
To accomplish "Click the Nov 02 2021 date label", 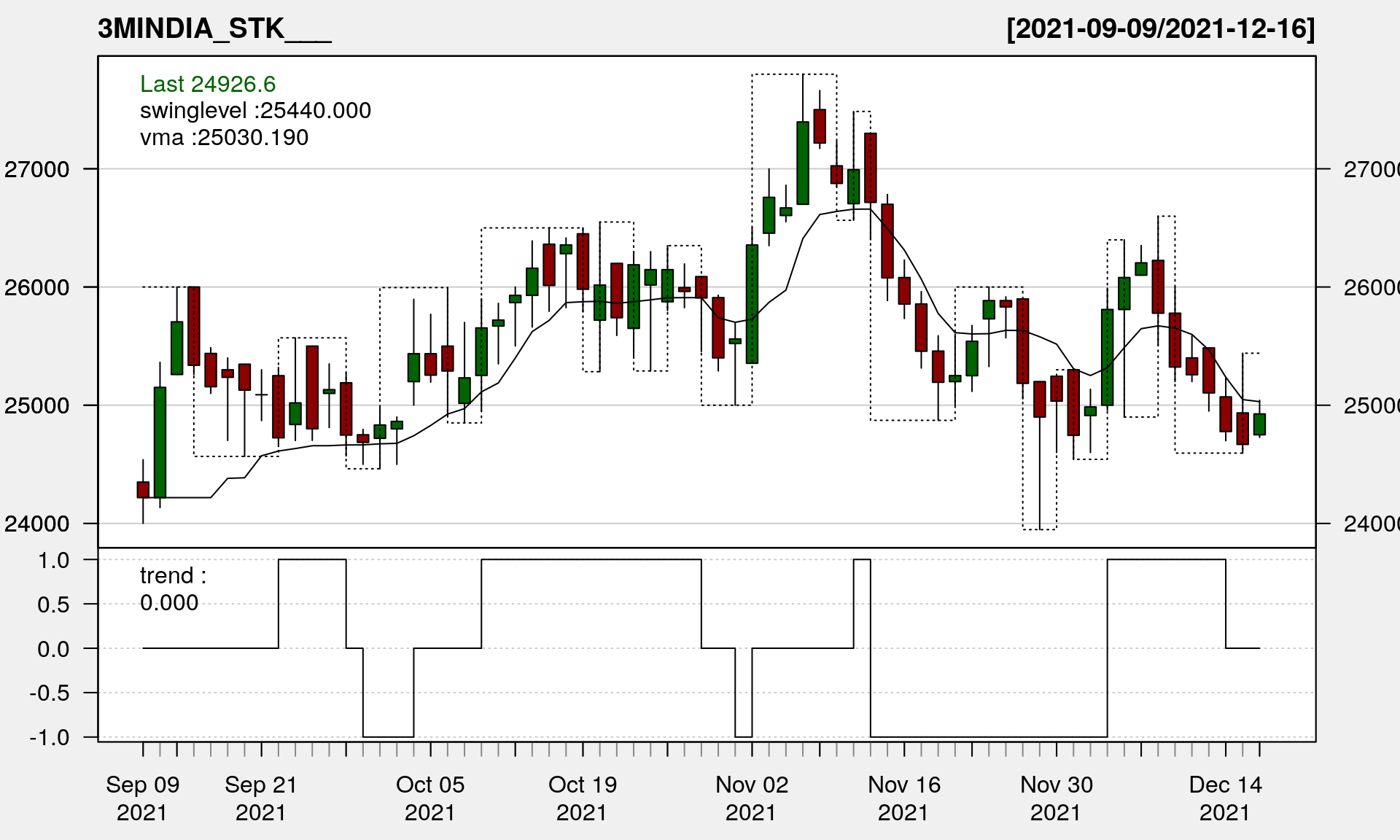I will tap(752, 798).
